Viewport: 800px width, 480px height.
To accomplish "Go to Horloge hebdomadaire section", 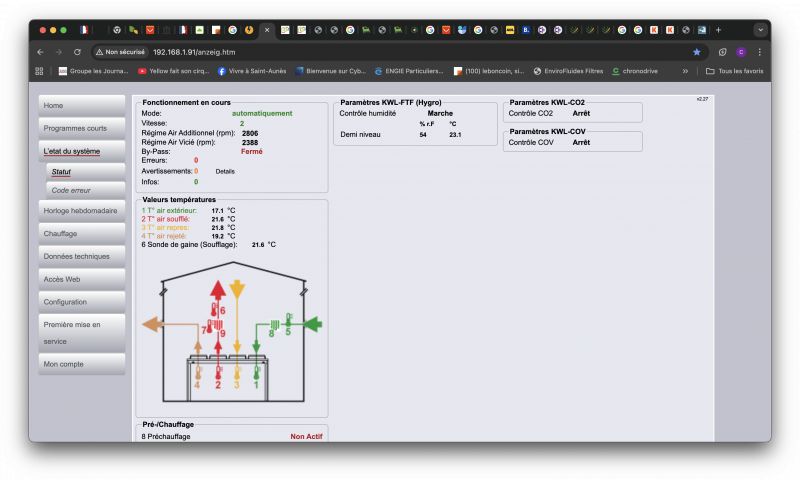I will coord(82,211).
